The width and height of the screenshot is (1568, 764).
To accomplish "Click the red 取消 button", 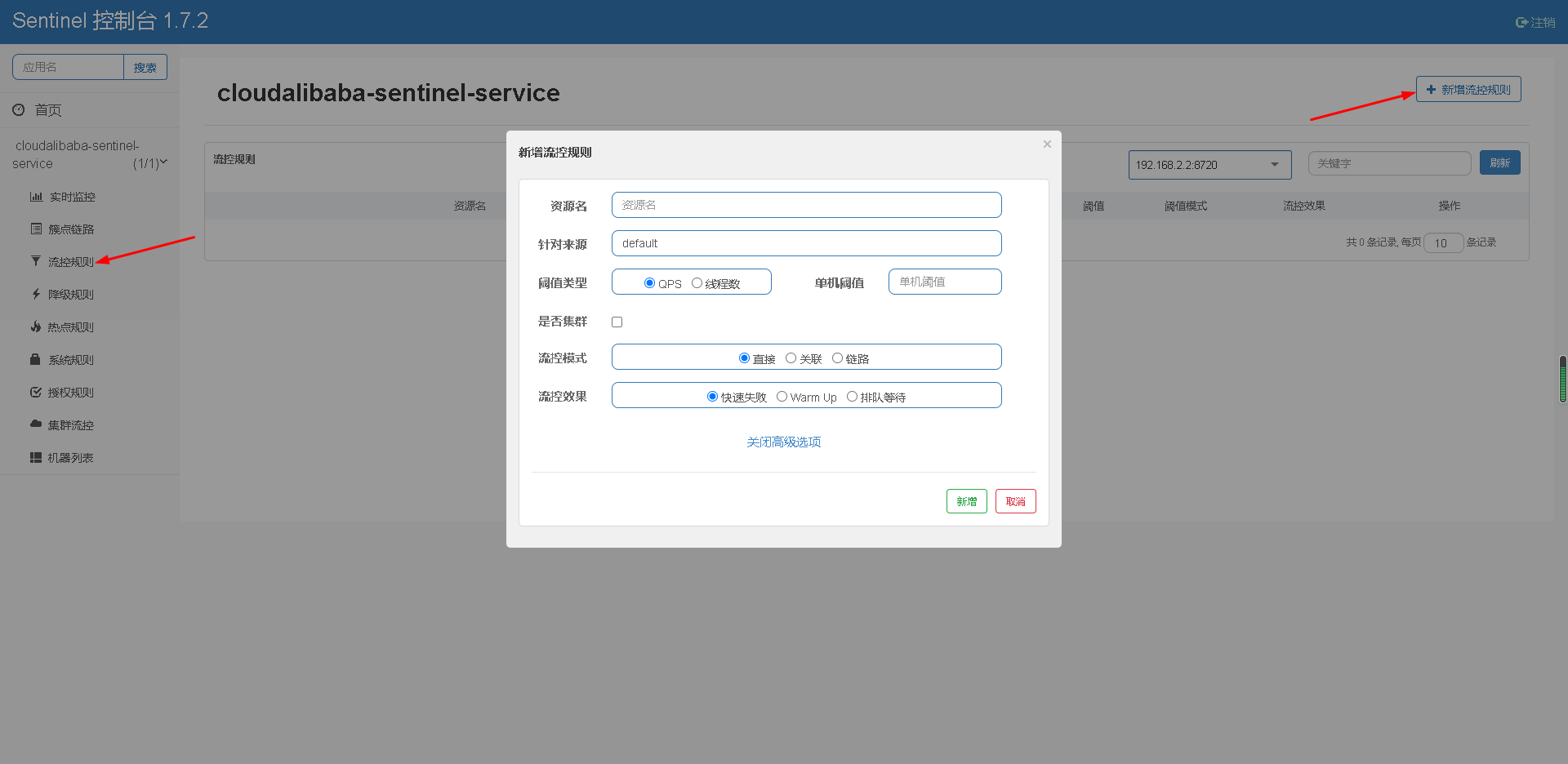I will pos(1016,501).
